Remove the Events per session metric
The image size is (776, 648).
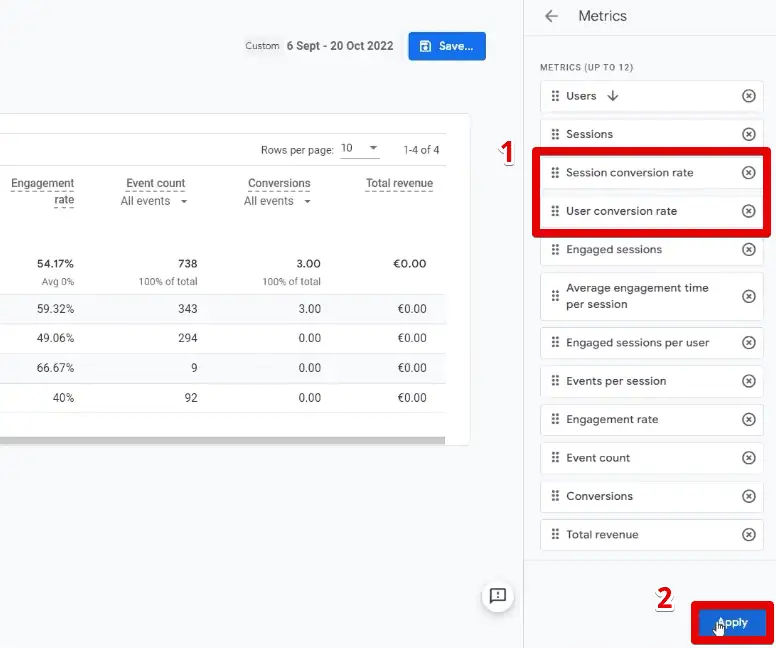pyautogui.click(x=749, y=381)
